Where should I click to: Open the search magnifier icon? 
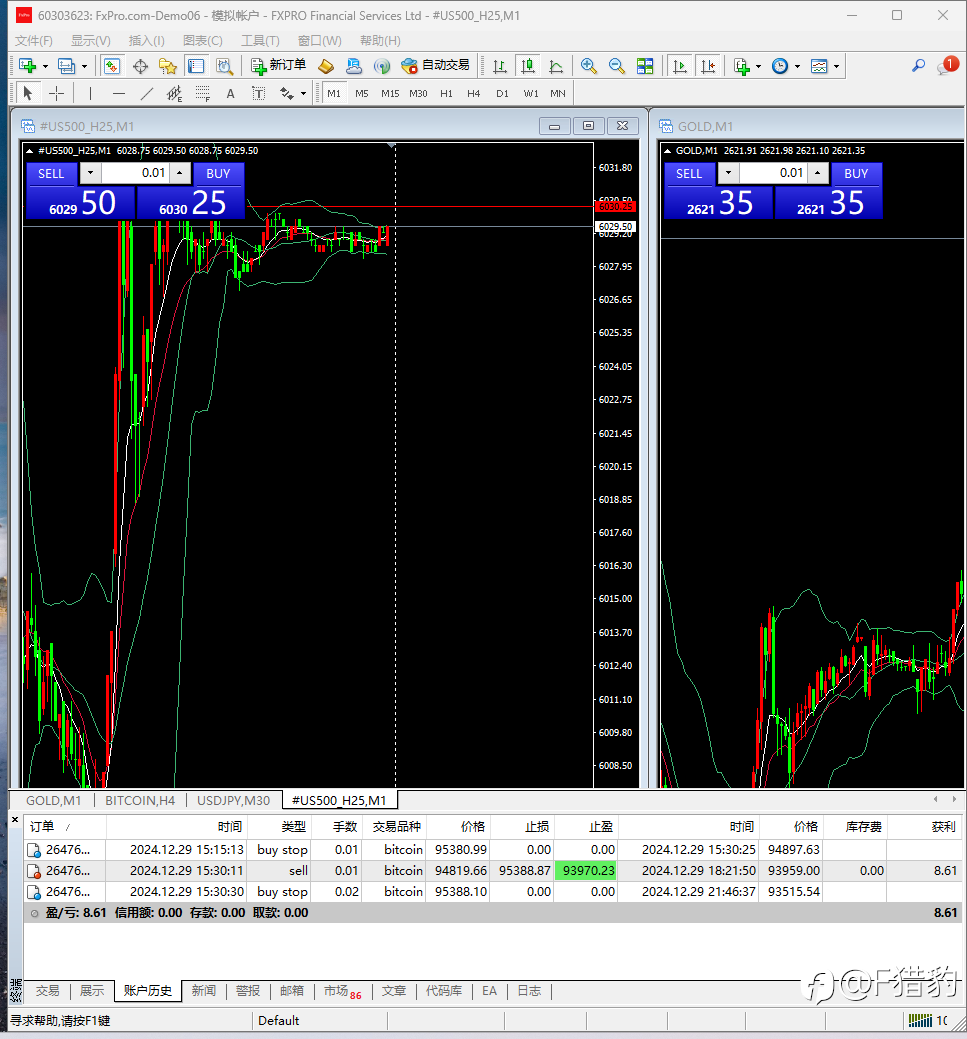coord(918,66)
